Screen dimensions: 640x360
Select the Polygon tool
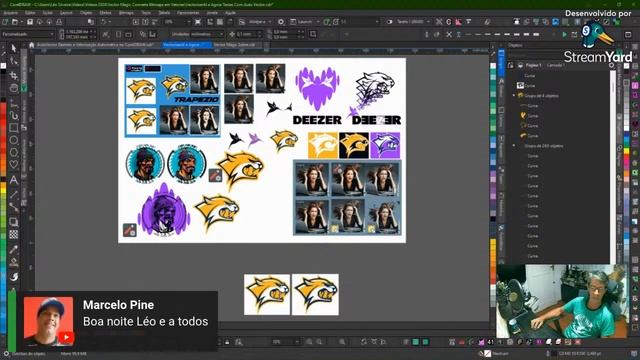(x=13, y=152)
